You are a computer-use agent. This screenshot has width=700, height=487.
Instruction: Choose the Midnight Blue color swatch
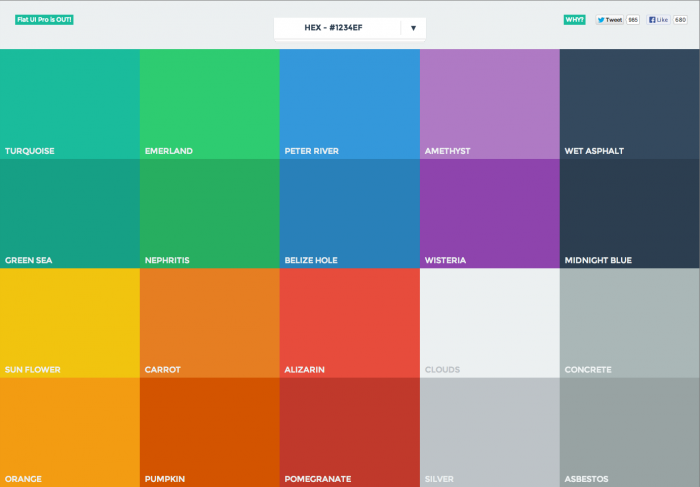click(x=629, y=213)
